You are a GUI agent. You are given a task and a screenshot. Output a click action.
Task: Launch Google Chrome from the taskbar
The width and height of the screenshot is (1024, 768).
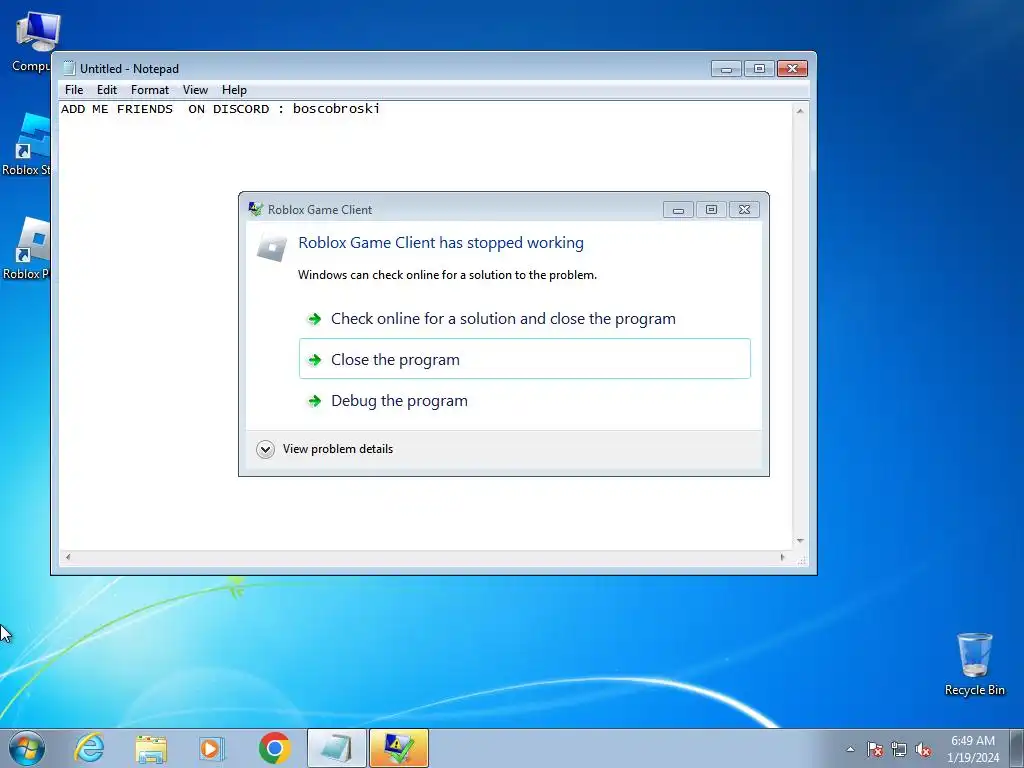point(275,748)
